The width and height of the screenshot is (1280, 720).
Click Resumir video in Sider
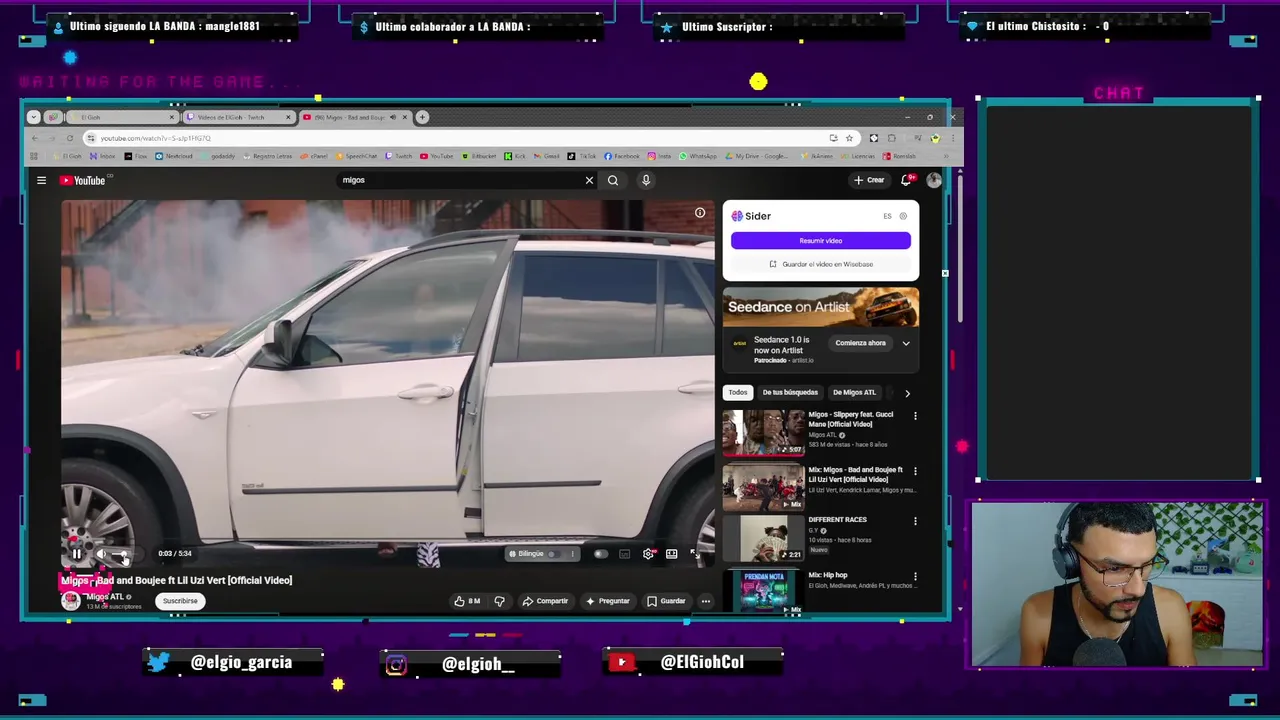click(x=820, y=241)
